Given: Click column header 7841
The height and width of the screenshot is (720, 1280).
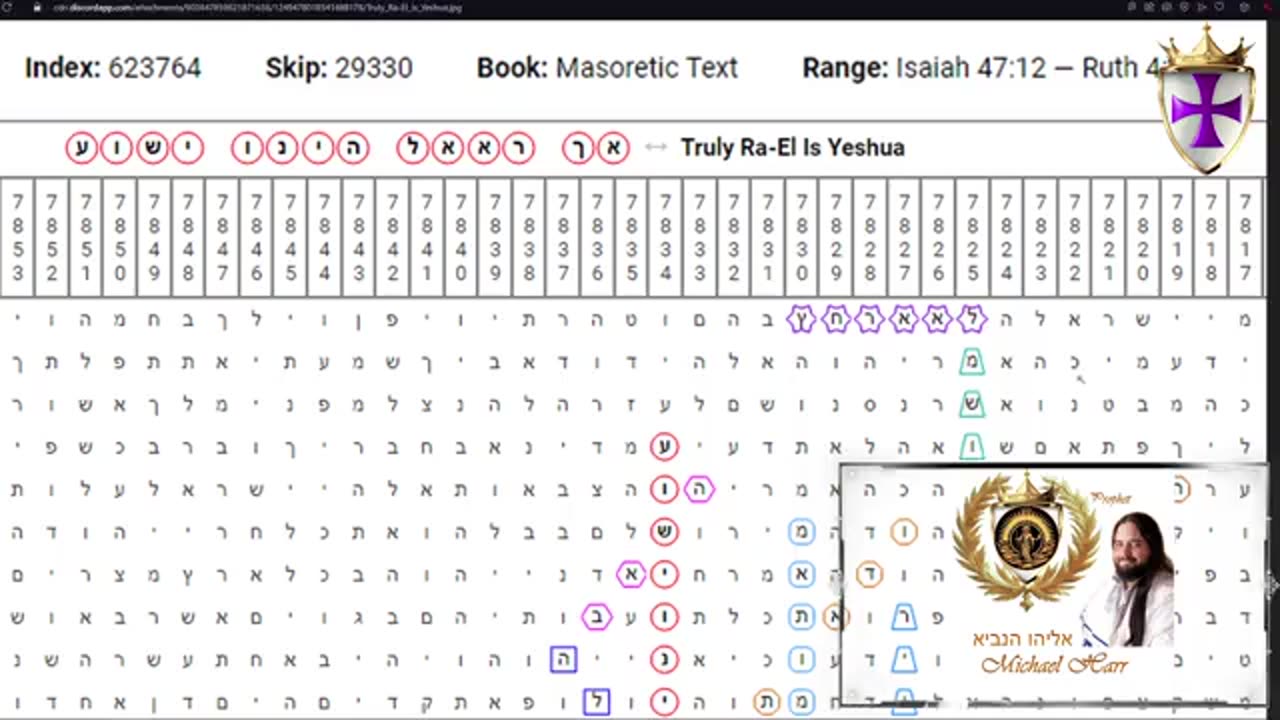Looking at the screenshot, I should coord(427,238).
